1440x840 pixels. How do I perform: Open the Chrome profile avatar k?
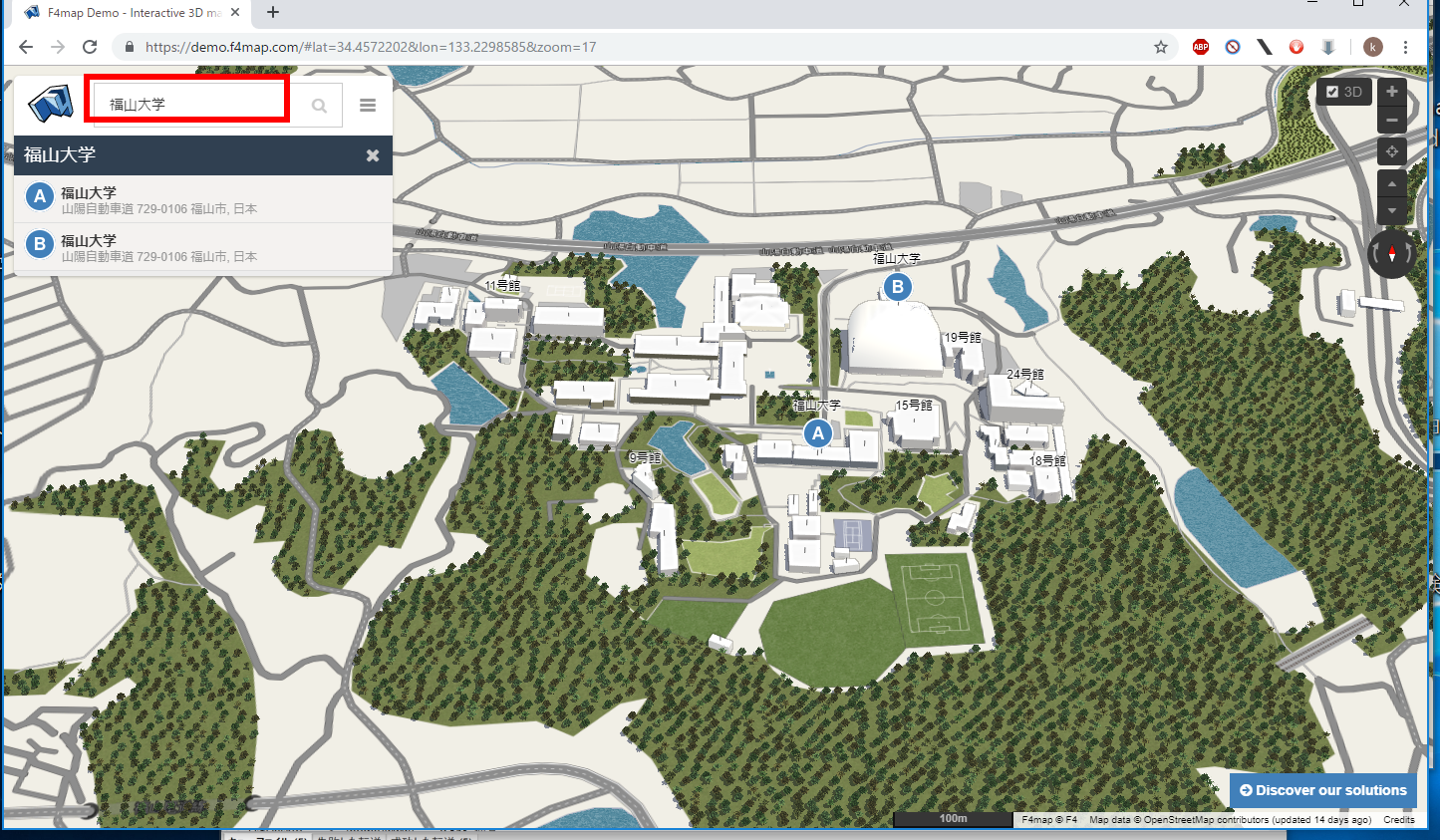pyautogui.click(x=1373, y=47)
